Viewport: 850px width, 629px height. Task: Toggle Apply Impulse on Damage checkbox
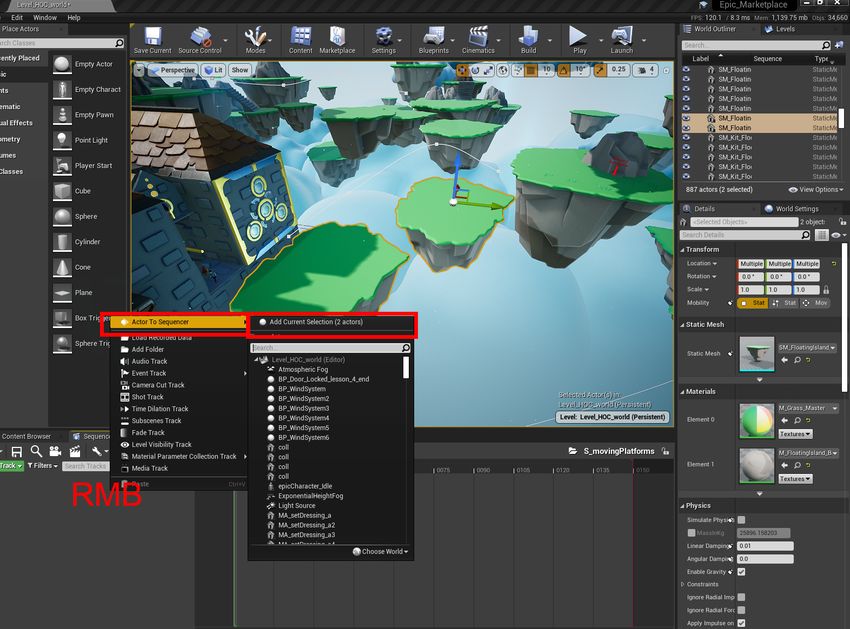click(741, 623)
